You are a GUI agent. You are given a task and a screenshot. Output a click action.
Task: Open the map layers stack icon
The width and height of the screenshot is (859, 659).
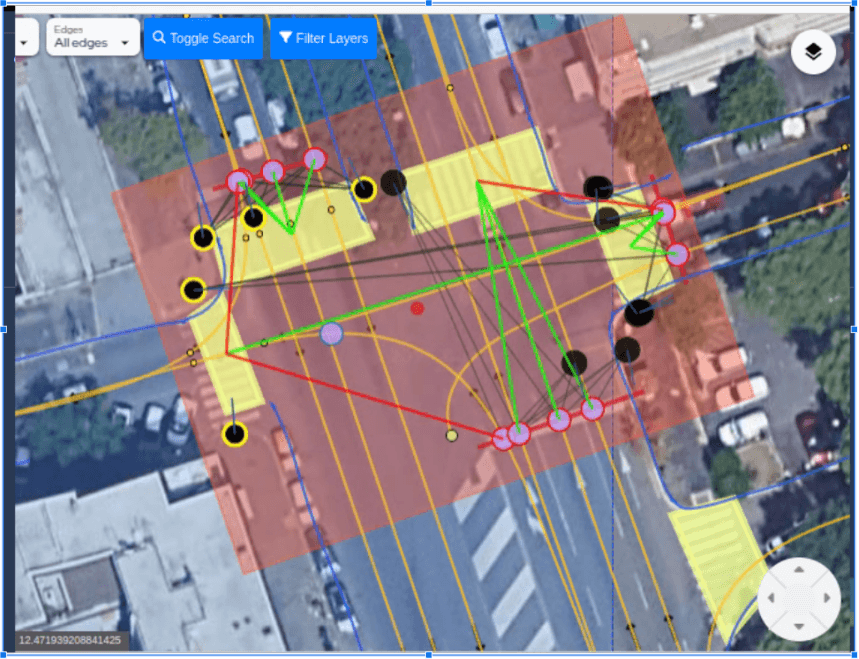tap(813, 52)
